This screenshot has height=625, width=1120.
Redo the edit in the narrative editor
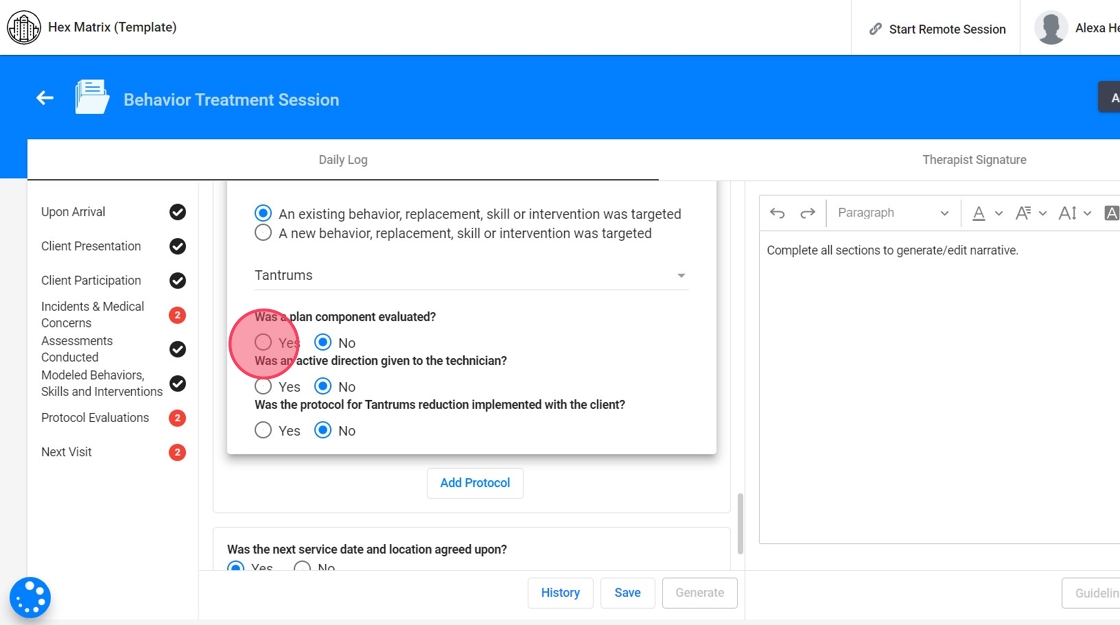[x=807, y=213]
